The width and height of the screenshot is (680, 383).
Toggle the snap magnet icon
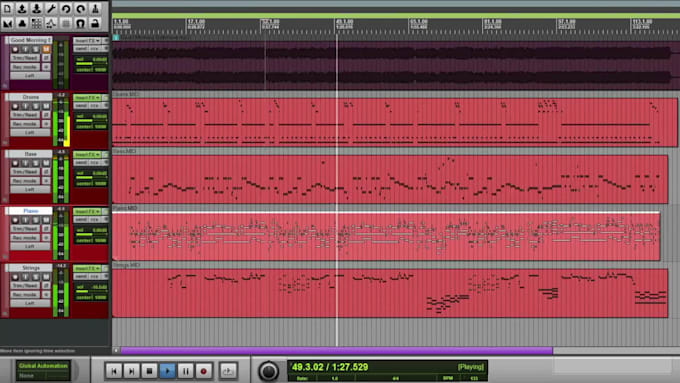81,23
